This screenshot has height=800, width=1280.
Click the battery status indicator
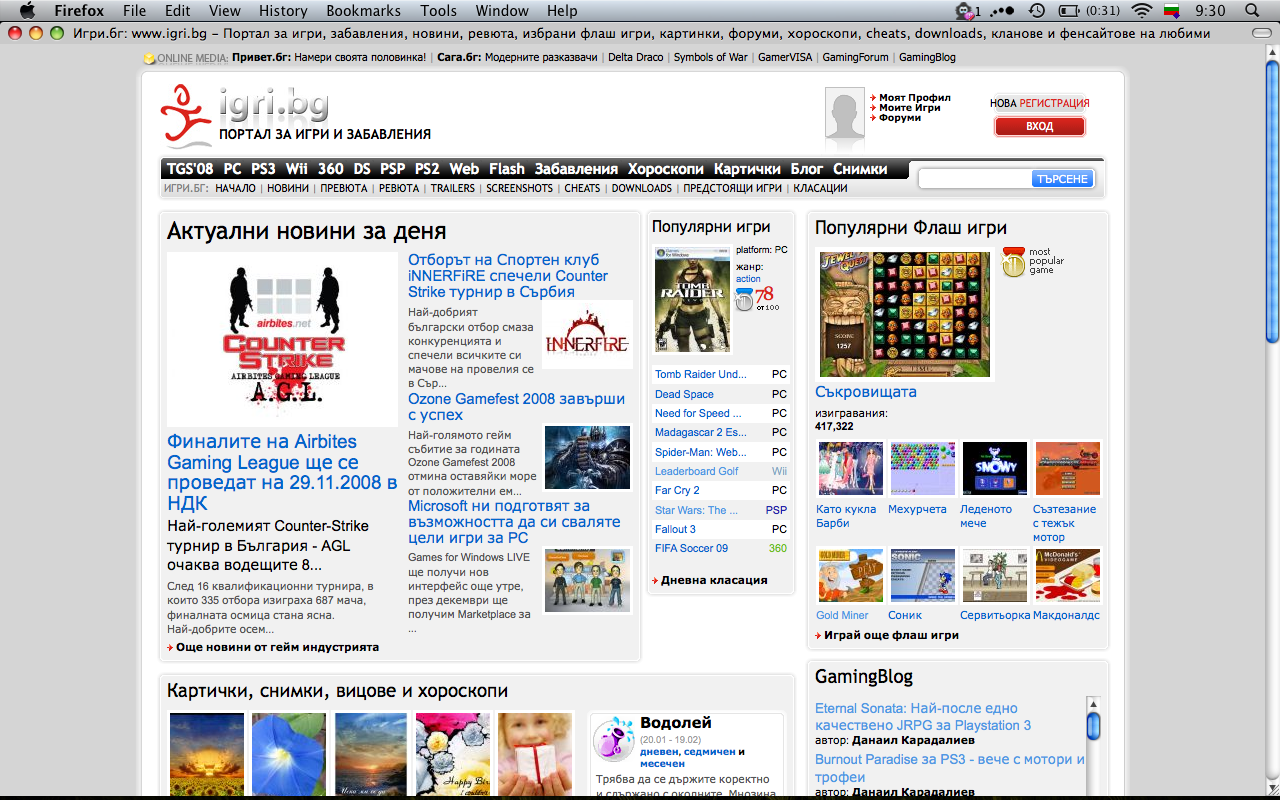pos(1088,11)
